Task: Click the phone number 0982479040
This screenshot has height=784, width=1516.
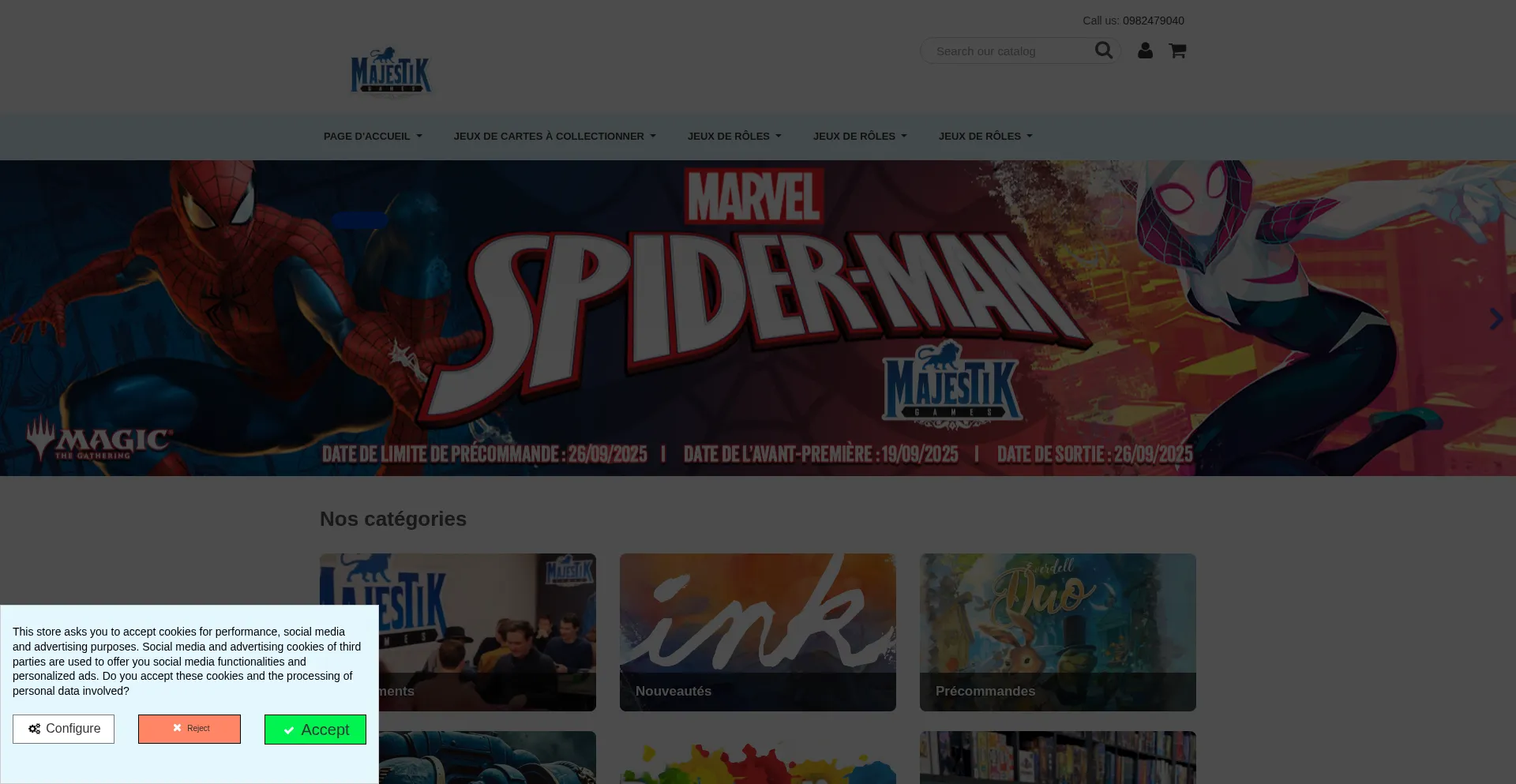Action: (1153, 21)
